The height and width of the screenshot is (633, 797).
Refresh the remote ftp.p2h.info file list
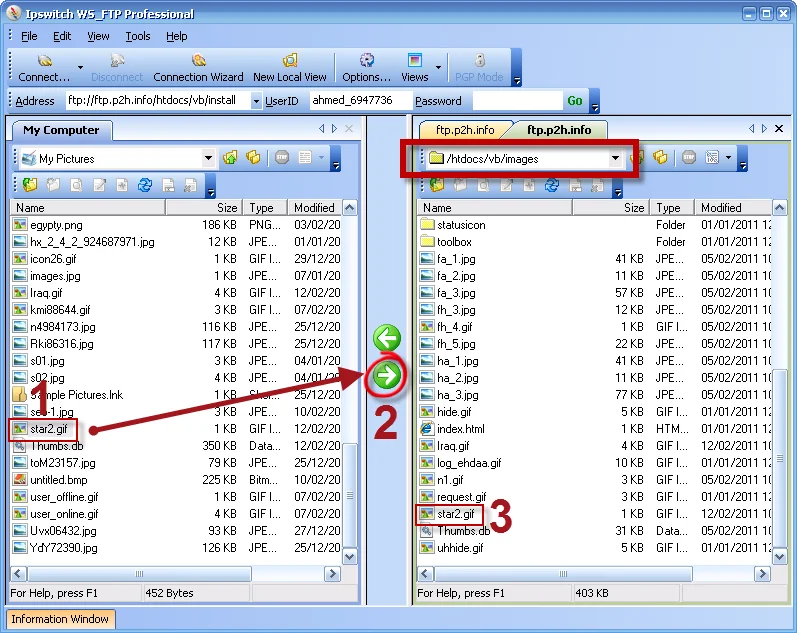click(551, 185)
